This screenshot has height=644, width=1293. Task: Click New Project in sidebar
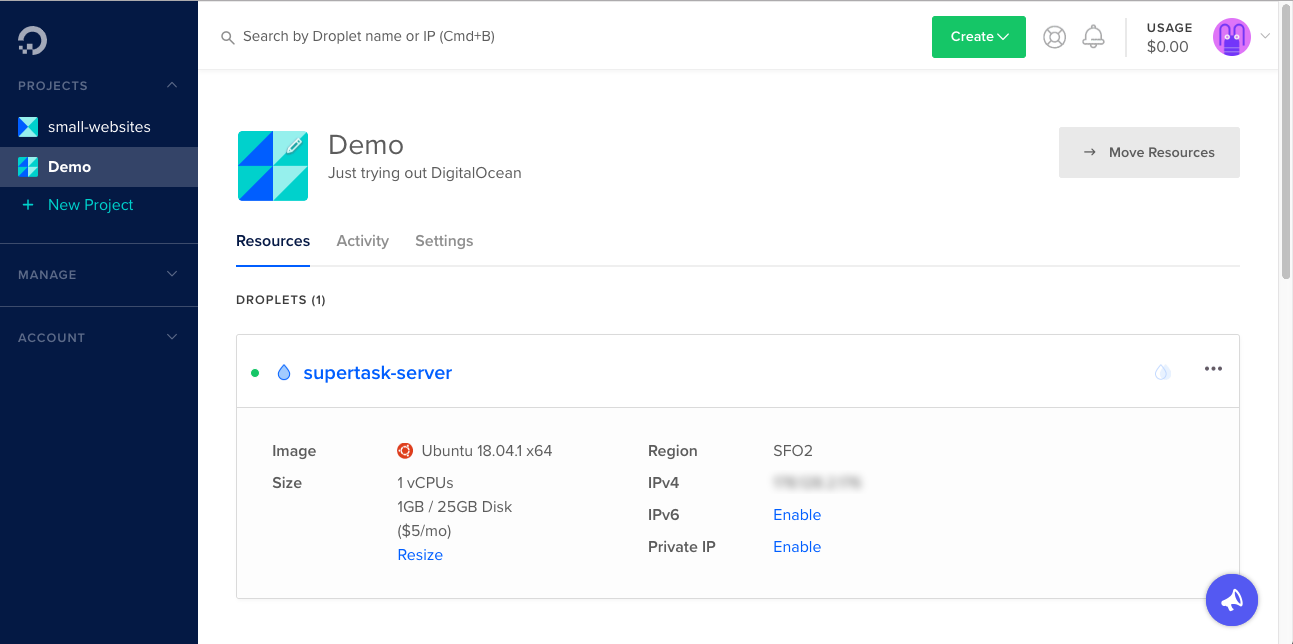tap(91, 205)
